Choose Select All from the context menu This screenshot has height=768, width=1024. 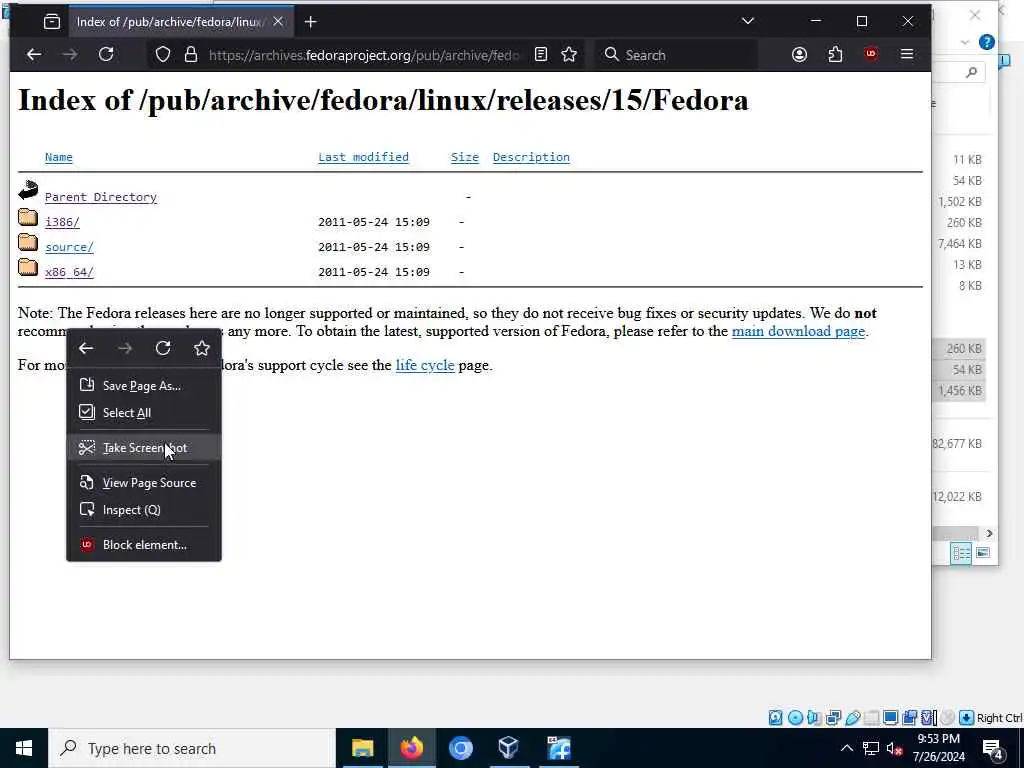tap(144, 413)
